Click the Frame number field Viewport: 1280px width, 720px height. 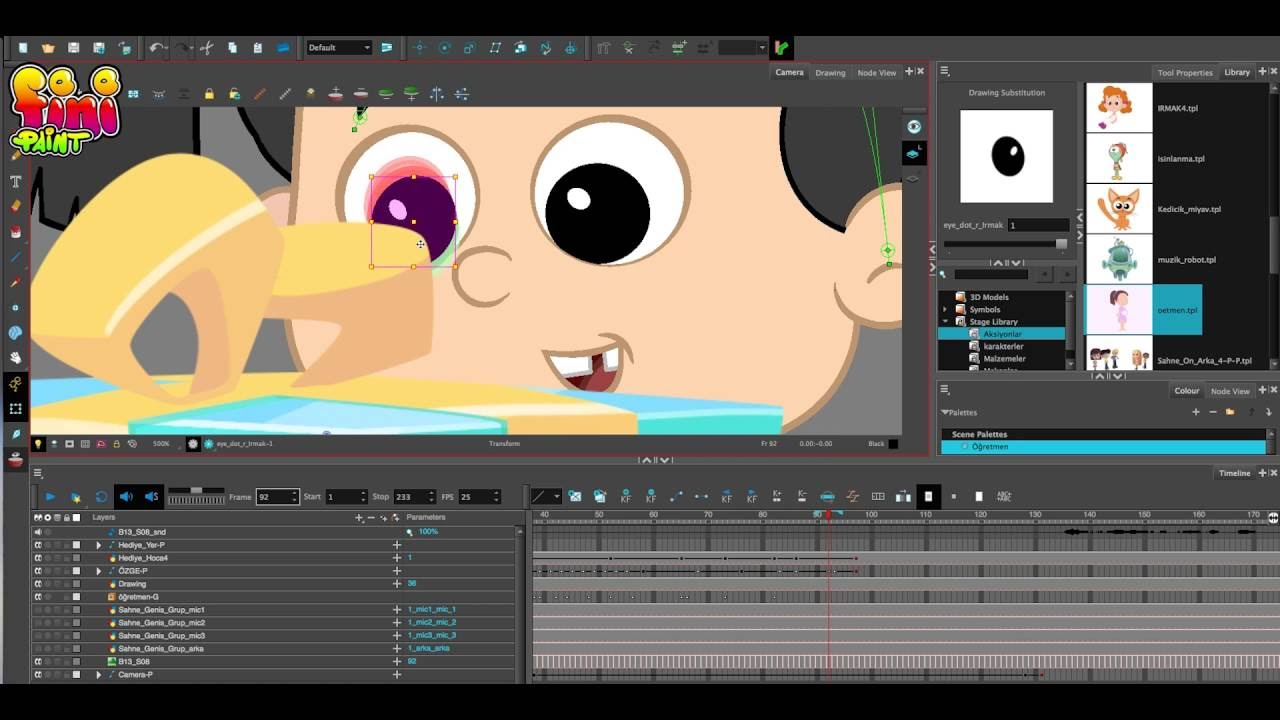277,496
